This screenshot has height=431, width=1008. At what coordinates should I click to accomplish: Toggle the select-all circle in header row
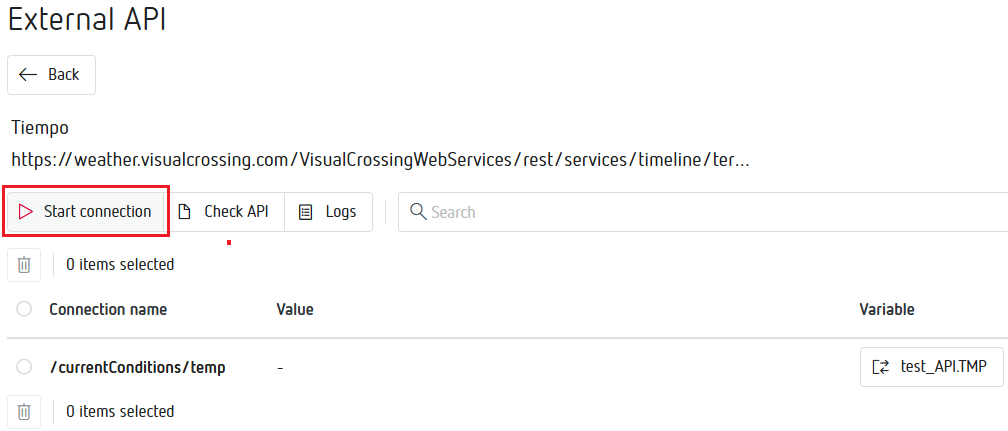(24, 309)
